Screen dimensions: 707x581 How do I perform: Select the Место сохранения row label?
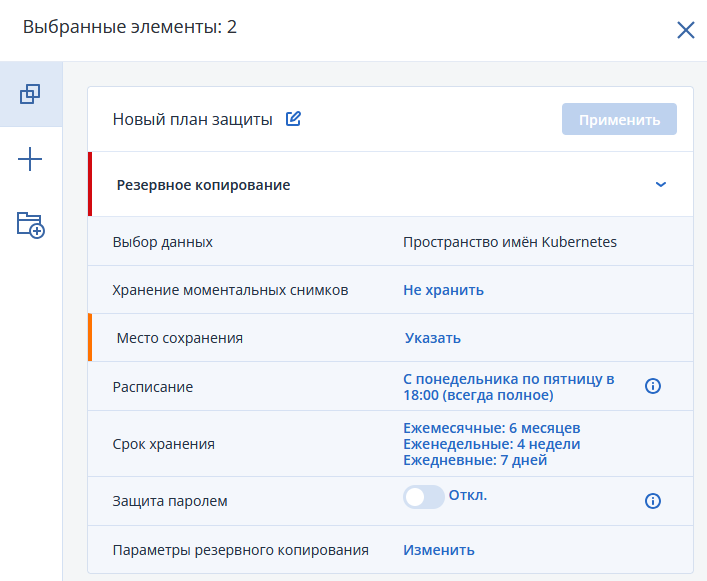point(179,338)
